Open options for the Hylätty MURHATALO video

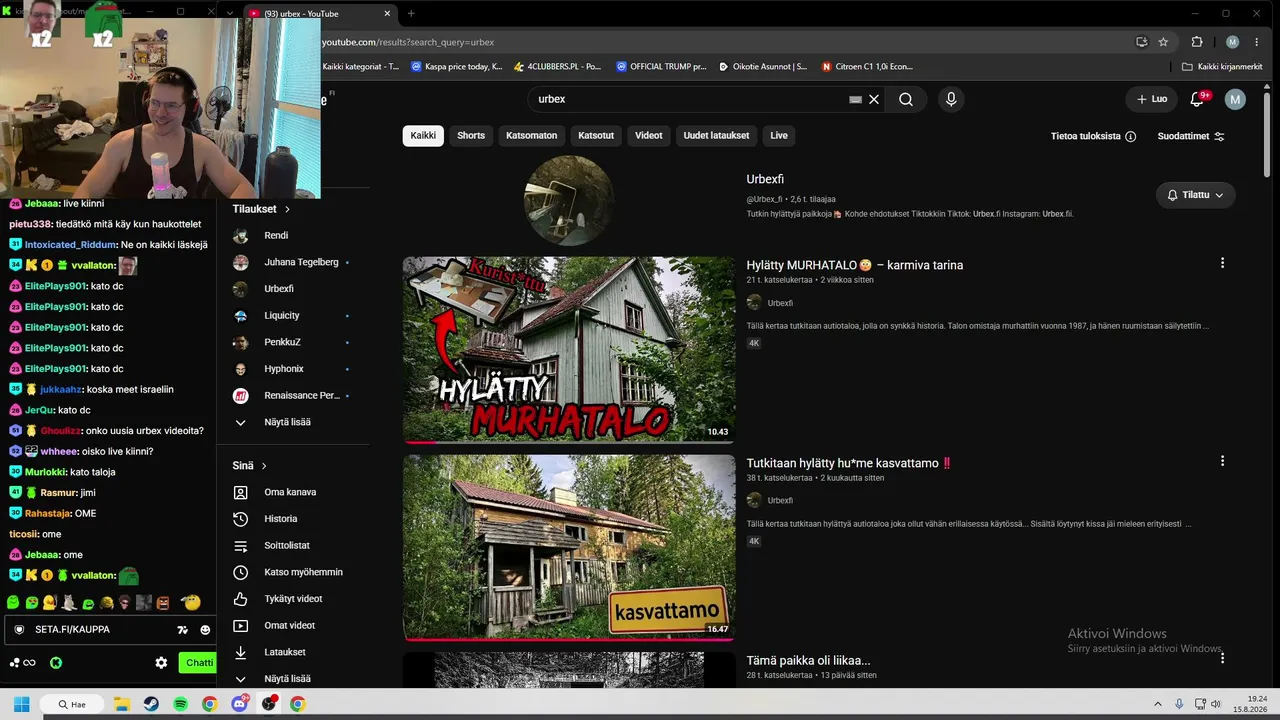[x=1222, y=263]
